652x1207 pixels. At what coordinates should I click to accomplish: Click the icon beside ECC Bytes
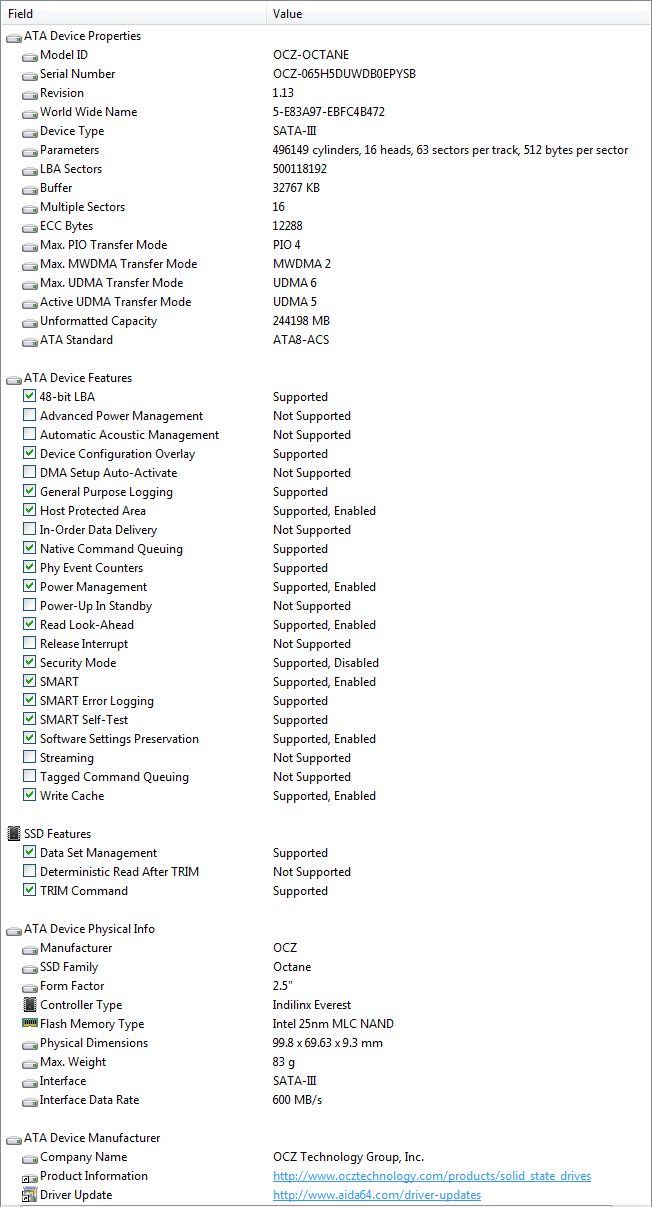tap(29, 227)
